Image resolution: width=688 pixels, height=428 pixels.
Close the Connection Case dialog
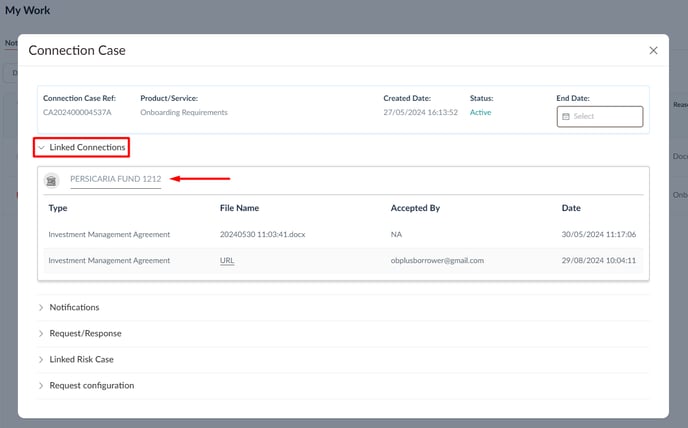[x=653, y=50]
